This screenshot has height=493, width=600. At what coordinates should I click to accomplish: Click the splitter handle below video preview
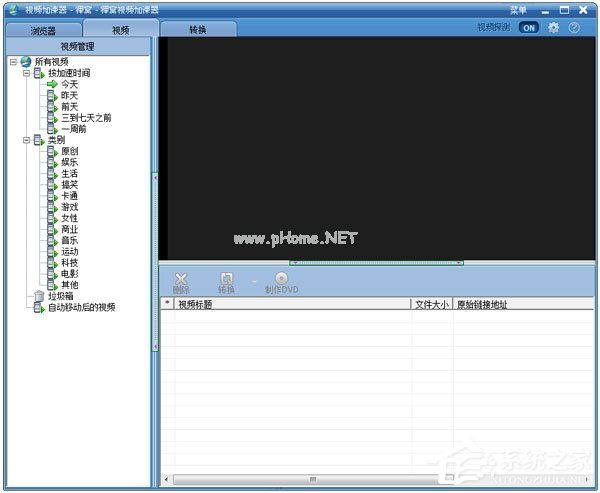[x=376, y=262]
